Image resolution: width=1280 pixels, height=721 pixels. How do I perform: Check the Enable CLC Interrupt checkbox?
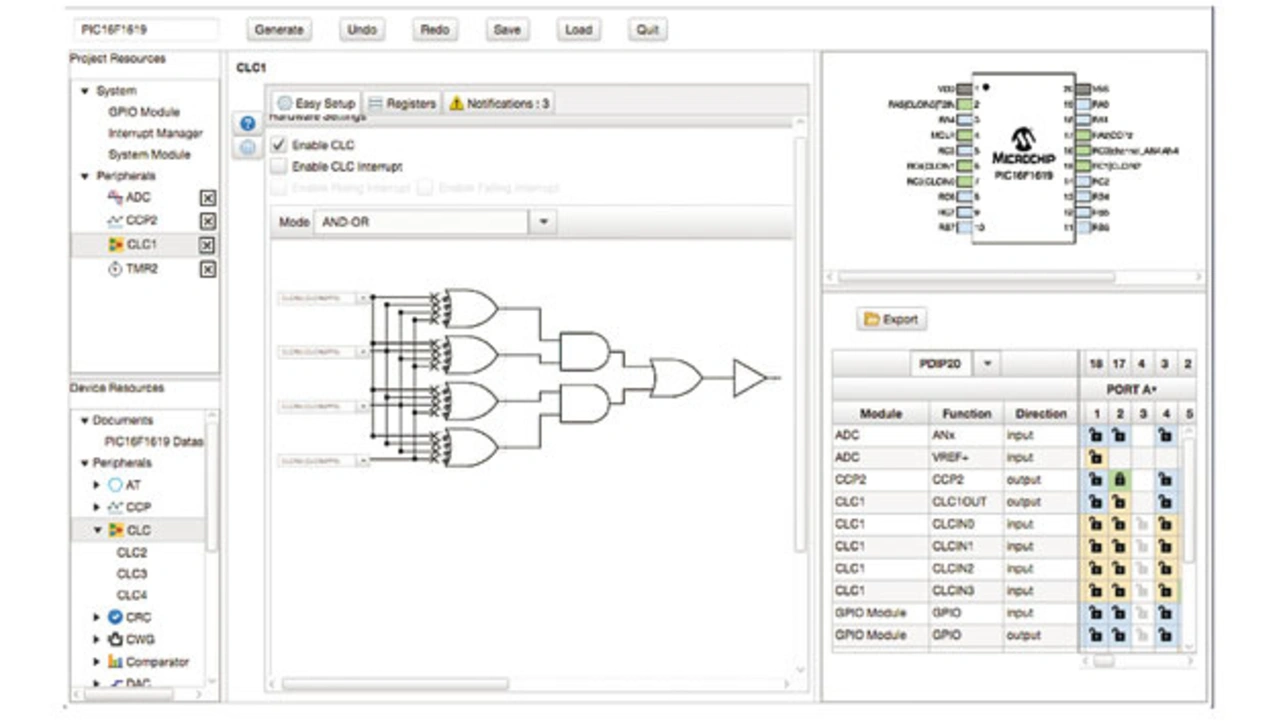coord(279,166)
